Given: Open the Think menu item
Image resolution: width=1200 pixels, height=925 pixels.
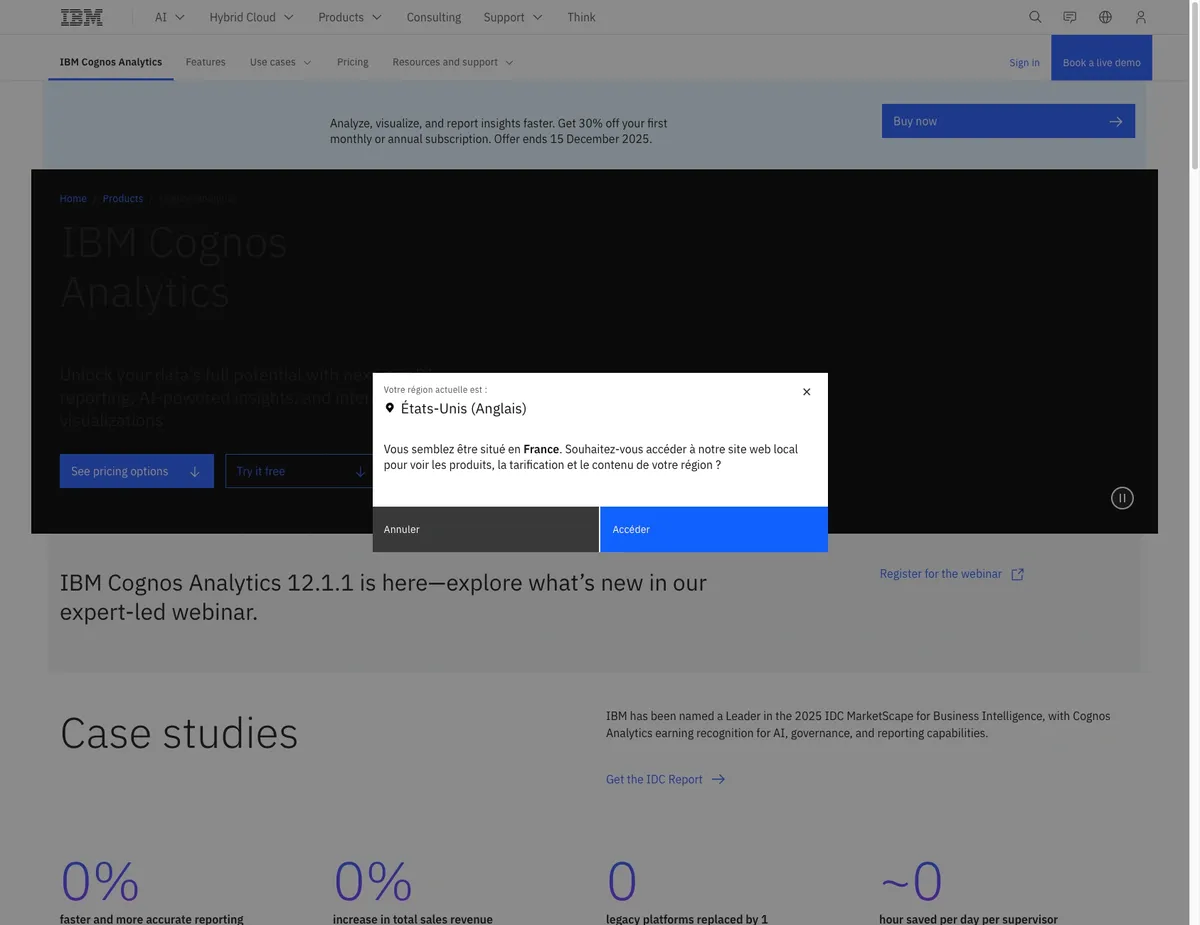Looking at the screenshot, I should coord(581,17).
